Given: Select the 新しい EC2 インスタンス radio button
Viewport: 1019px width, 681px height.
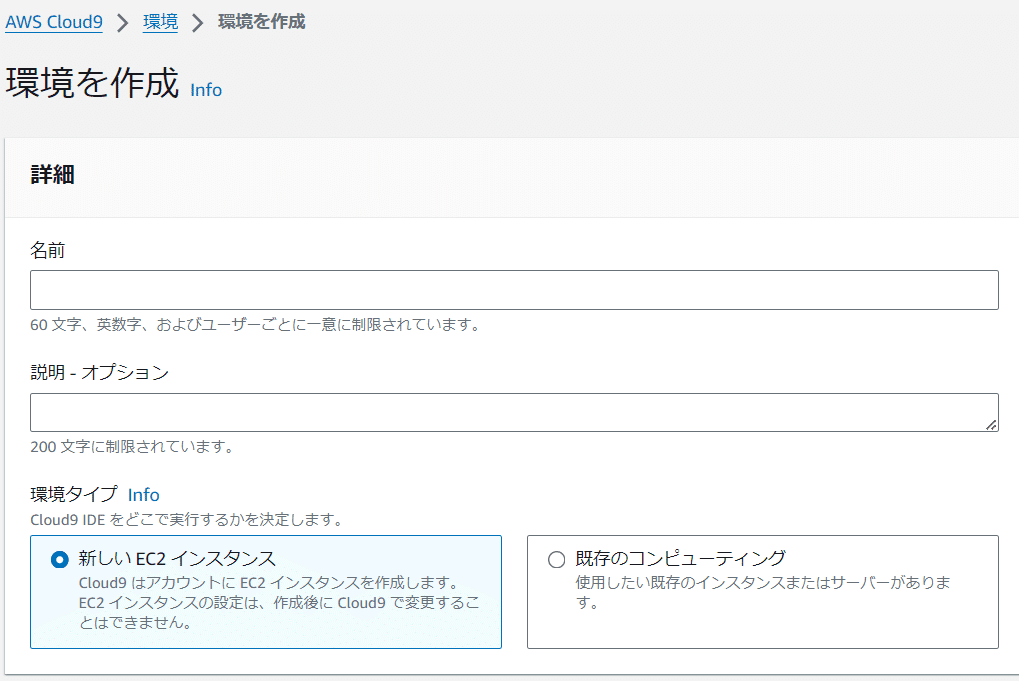Looking at the screenshot, I should (x=60, y=559).
